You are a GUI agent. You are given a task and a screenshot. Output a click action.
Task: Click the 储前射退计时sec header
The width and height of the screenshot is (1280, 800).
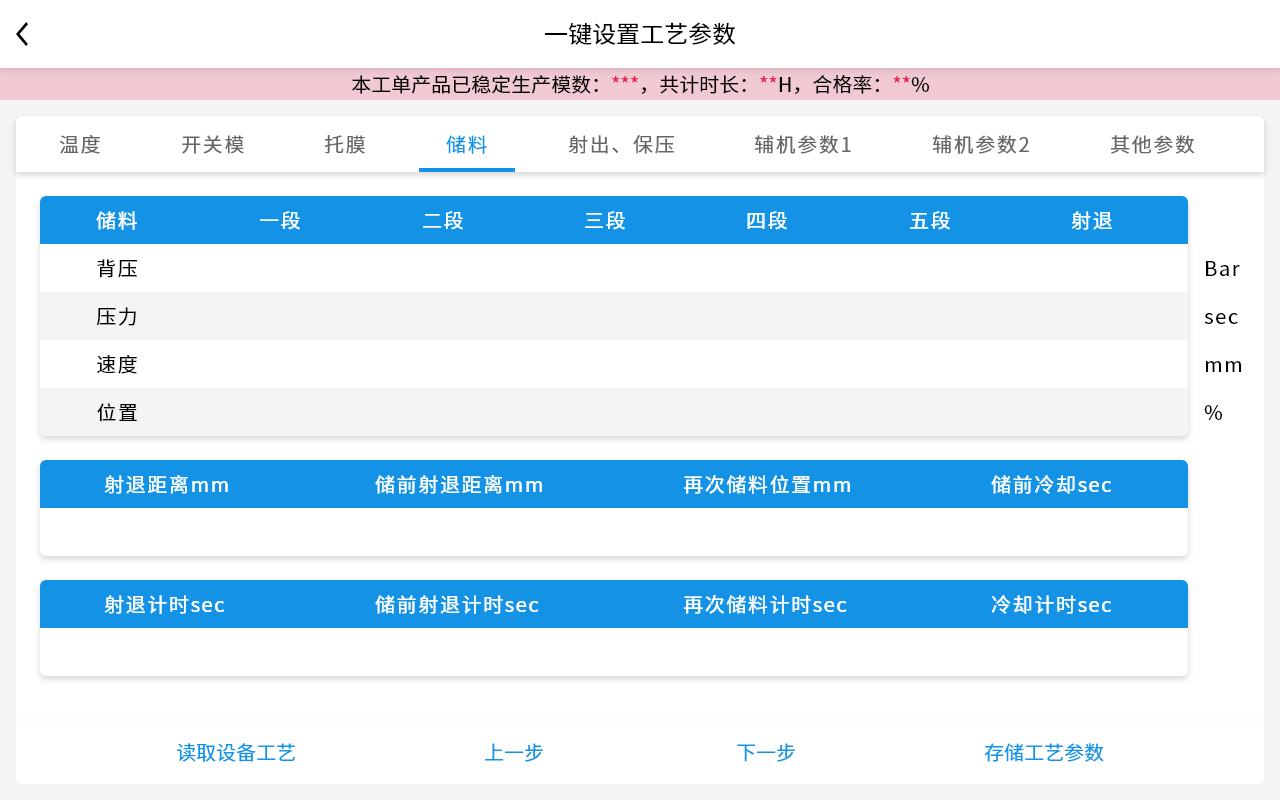(457, 604)
